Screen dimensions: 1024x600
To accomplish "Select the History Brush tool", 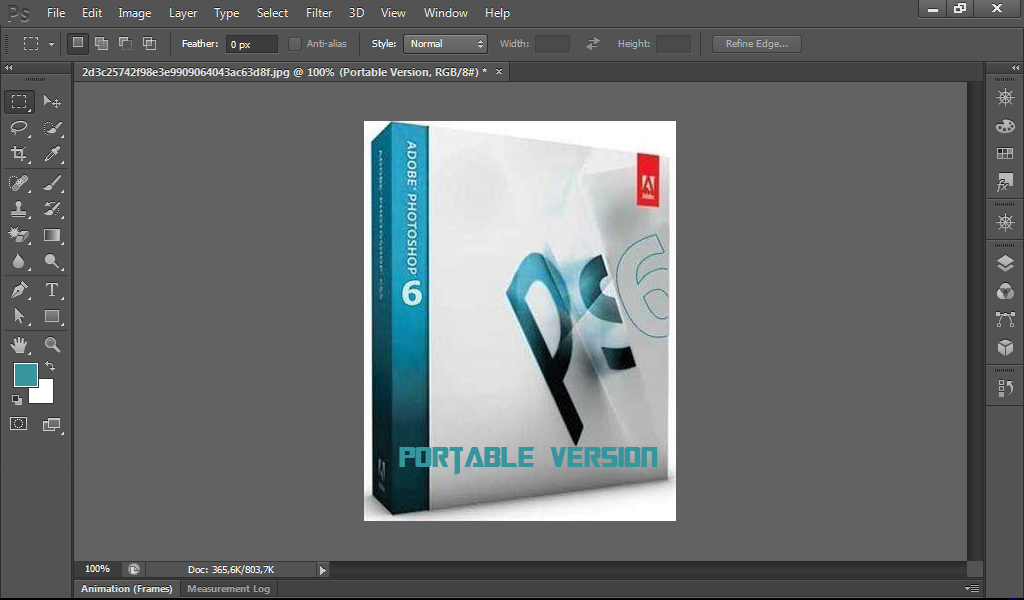I will [x=52, y=209].
